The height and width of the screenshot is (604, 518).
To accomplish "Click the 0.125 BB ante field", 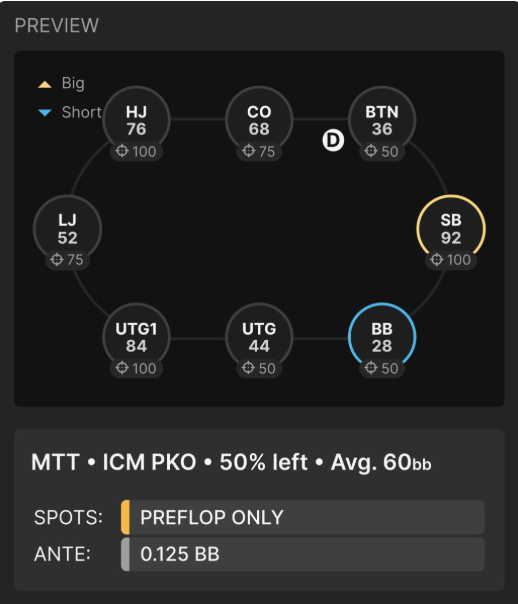I will point(303,554).
